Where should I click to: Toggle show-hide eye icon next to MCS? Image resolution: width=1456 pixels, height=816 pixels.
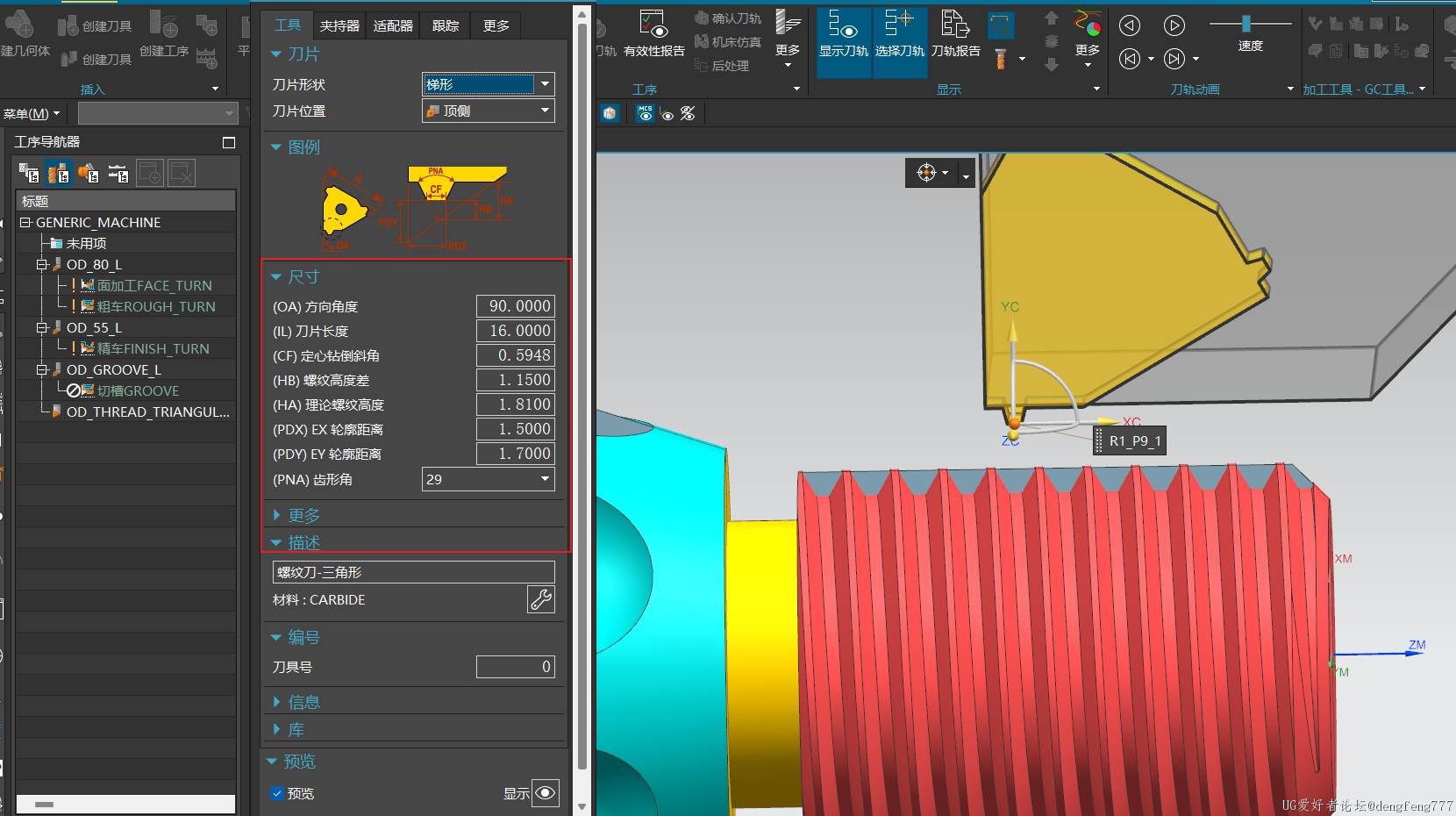click(667, 114)
